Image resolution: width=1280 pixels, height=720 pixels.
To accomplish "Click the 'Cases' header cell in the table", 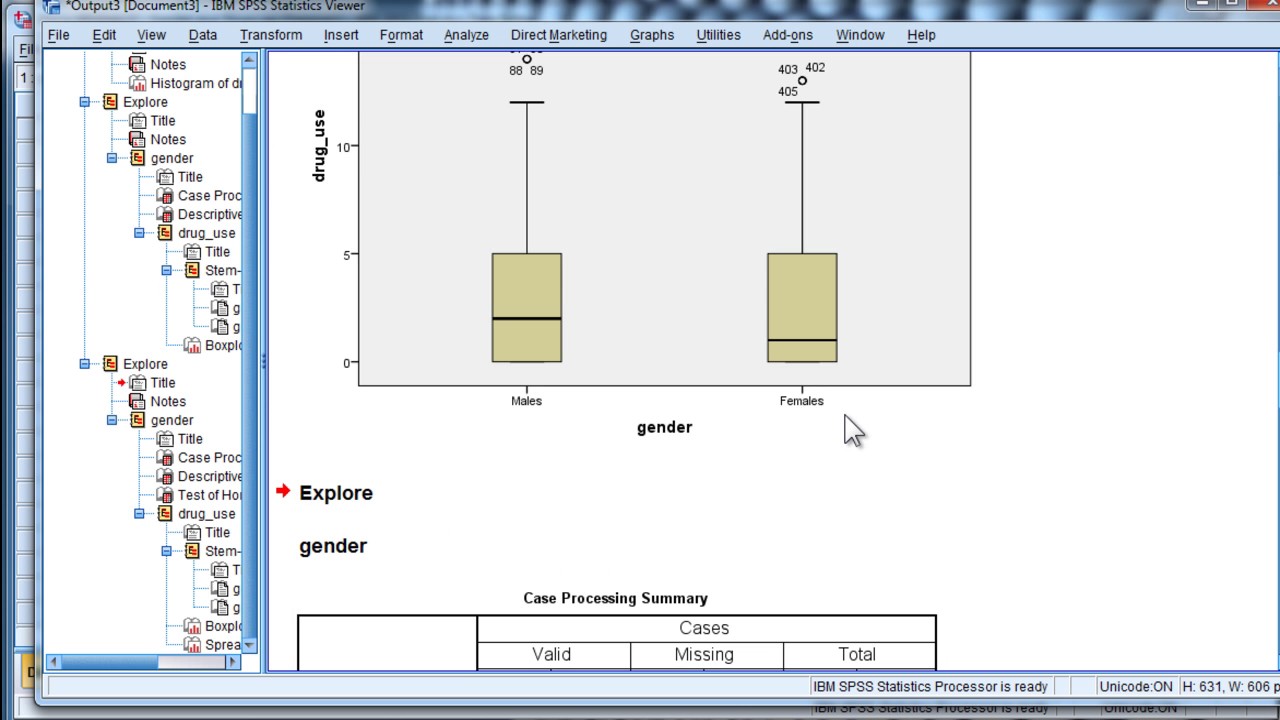I will (x=705, y=628).
